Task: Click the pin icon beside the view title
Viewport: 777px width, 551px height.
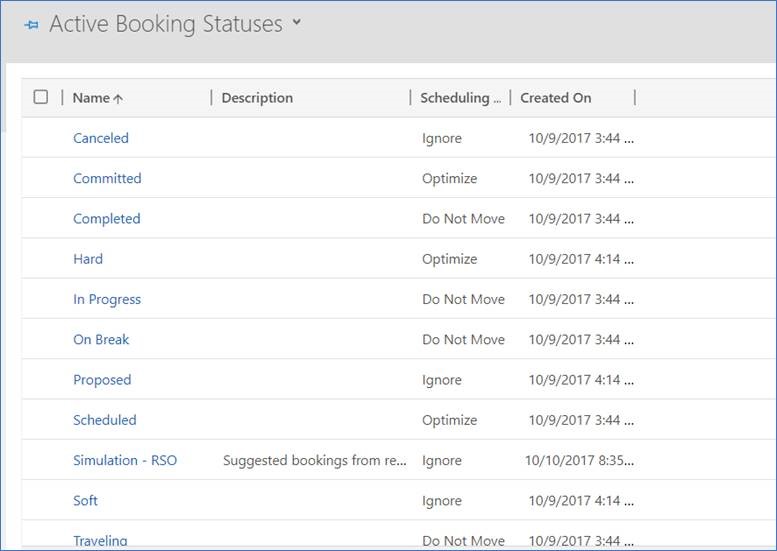Action: coord(32,26)
